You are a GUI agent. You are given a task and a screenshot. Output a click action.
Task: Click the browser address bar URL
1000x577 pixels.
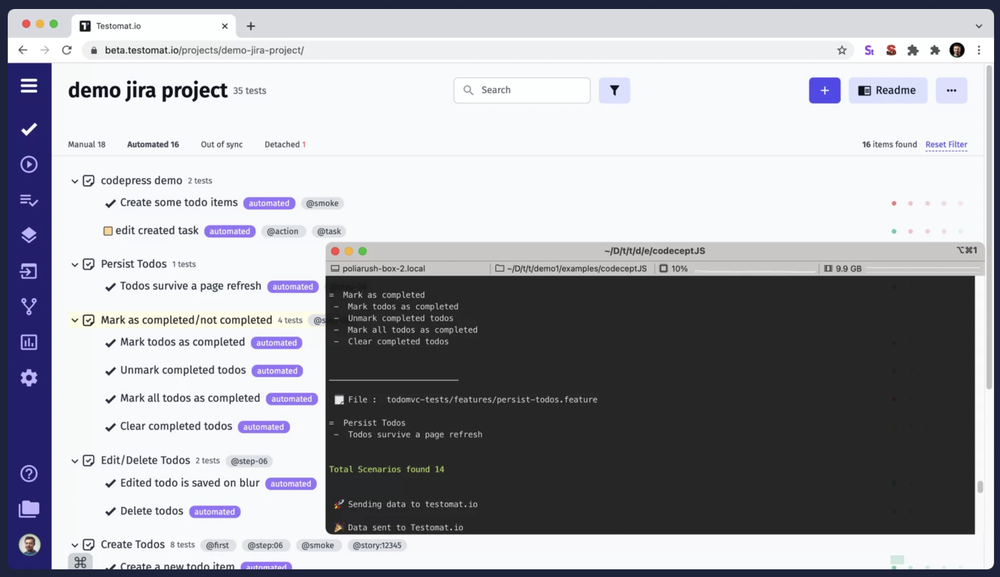pyautogui.click(x=204, y=50)
